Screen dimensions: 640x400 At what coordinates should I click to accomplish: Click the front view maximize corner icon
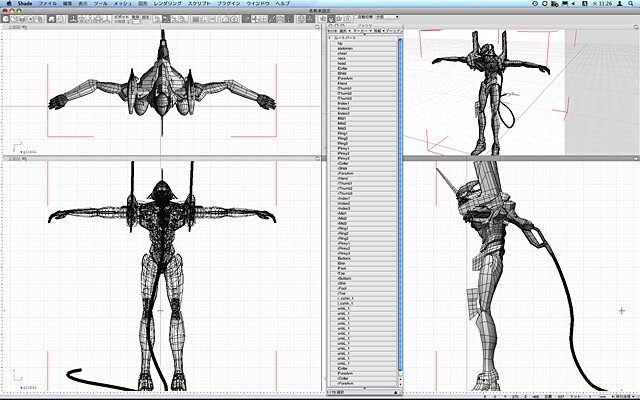pos(318,158)
